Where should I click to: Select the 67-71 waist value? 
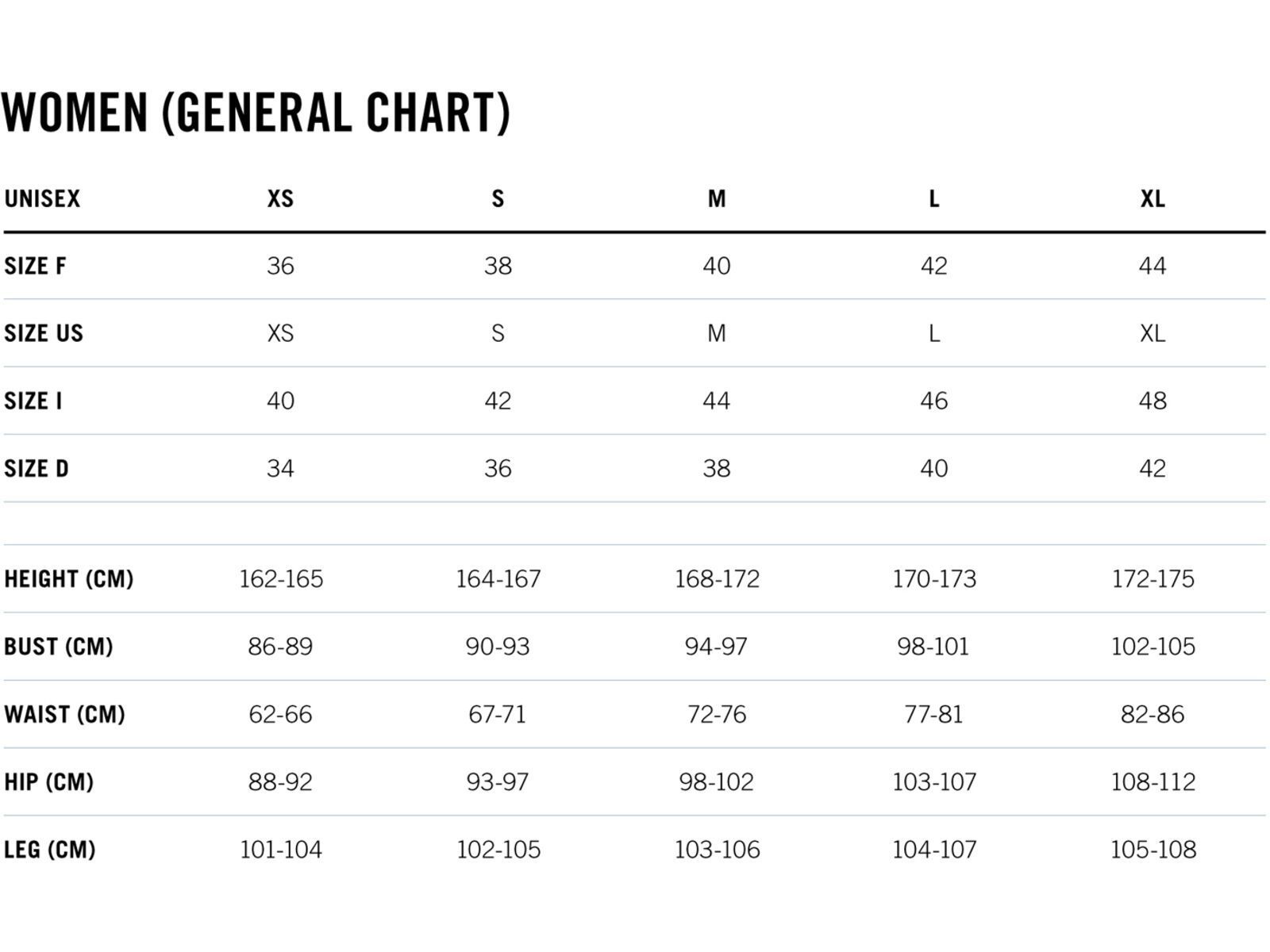(x=498, y=715)
